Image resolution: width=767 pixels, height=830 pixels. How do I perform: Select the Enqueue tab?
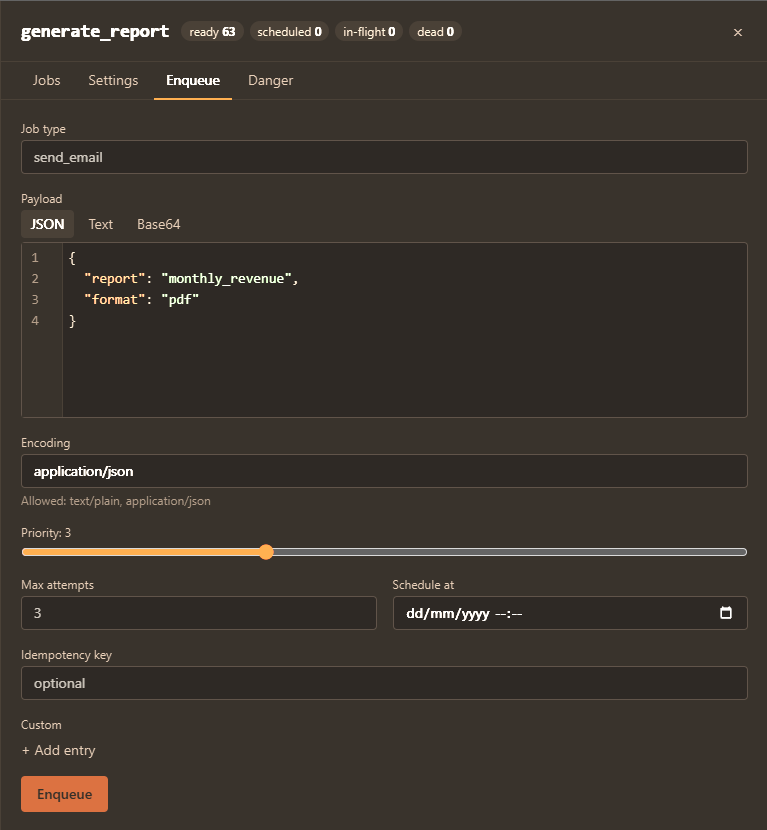pyautogui.click(x=193, y=80)
